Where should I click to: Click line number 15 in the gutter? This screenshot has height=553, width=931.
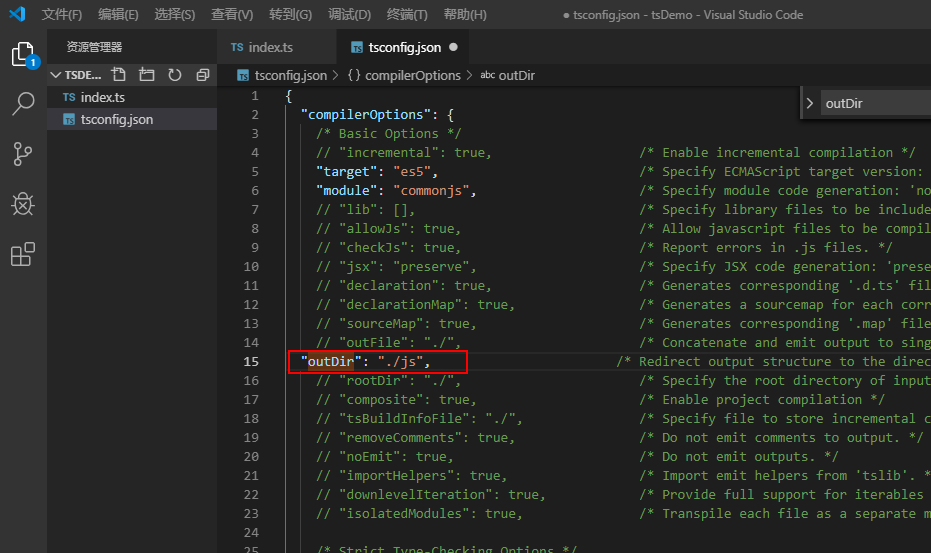coord(251,361)
